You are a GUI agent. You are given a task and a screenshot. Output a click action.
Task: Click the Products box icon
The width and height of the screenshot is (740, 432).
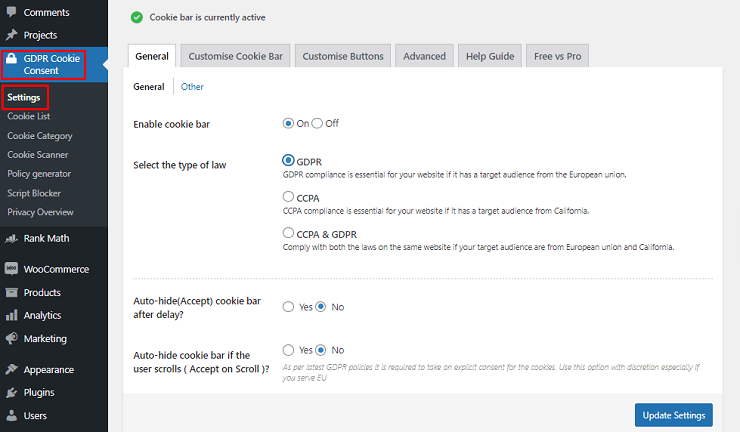(x=11, y=293)
